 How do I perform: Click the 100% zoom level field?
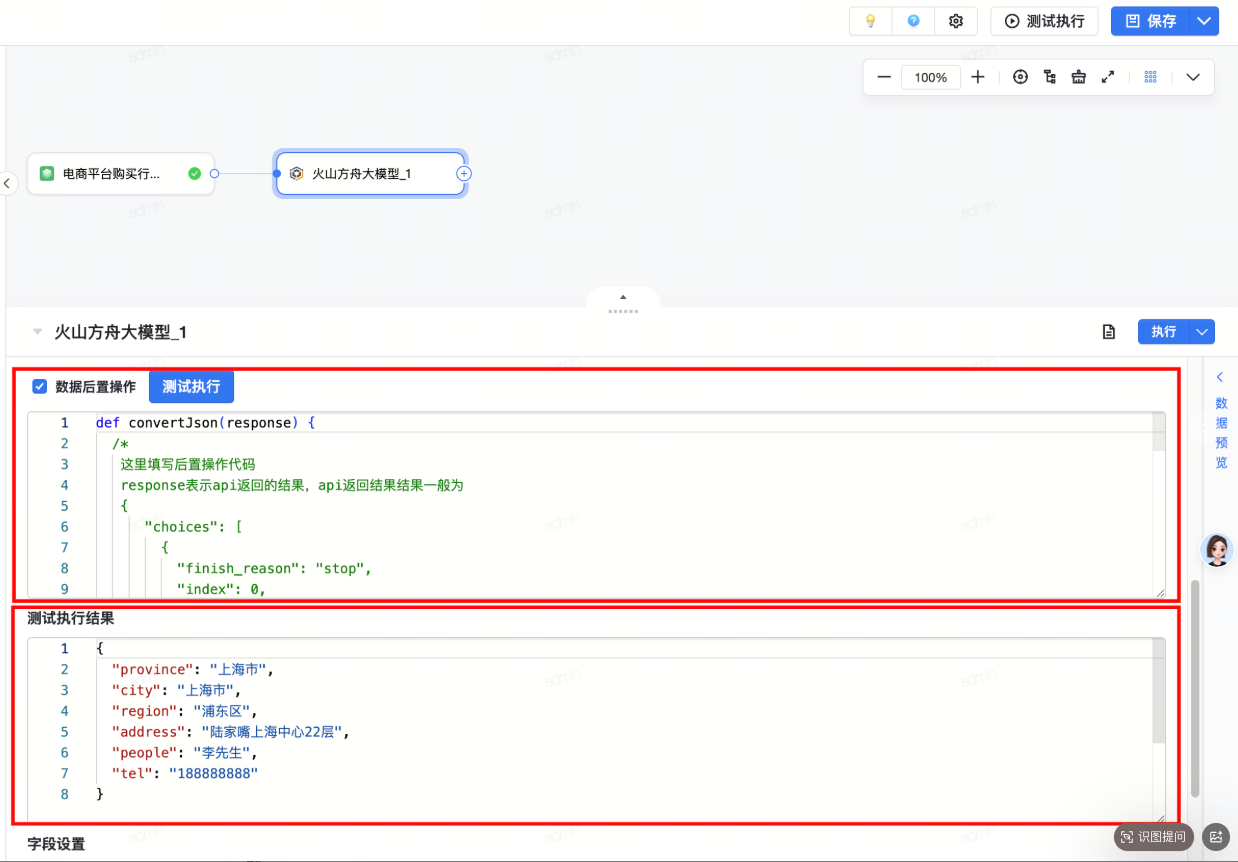[930, 77]
